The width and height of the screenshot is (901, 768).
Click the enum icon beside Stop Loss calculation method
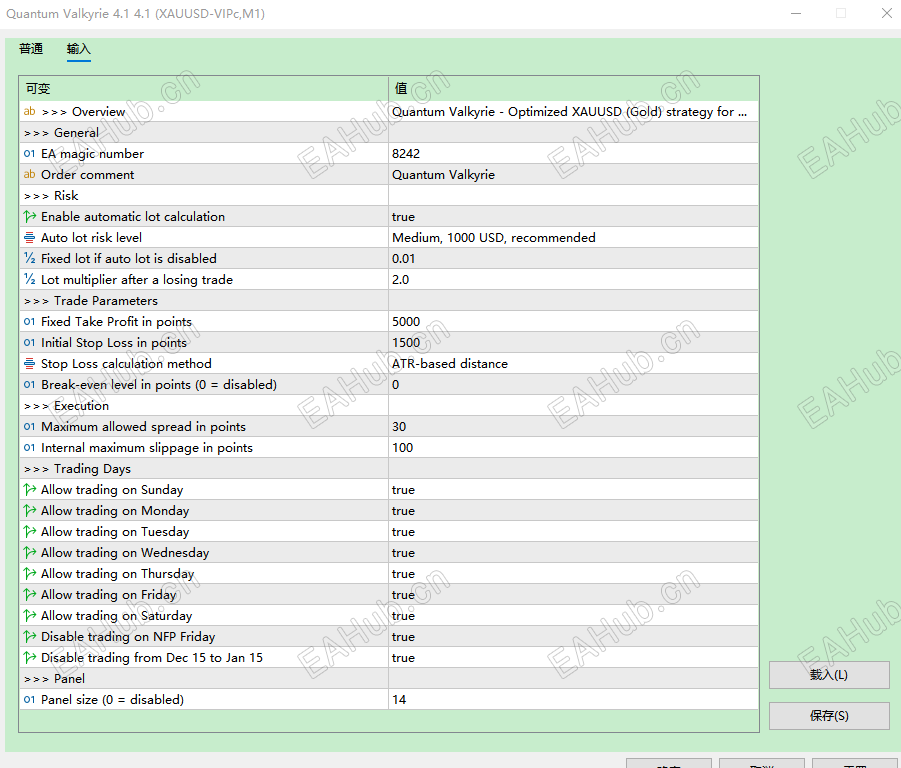pos(29,364)
